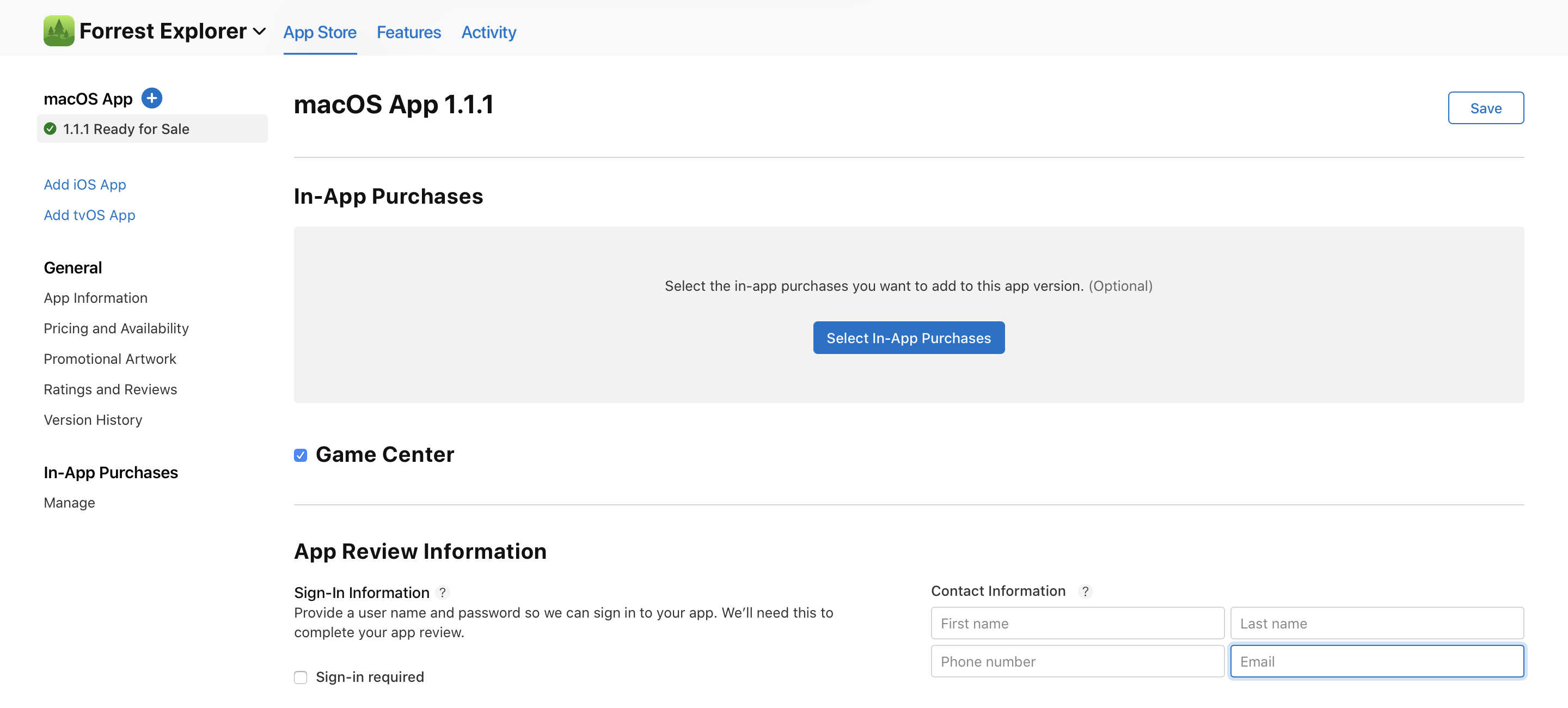Click the Forrest Explorer app icon

pos(58,30)
